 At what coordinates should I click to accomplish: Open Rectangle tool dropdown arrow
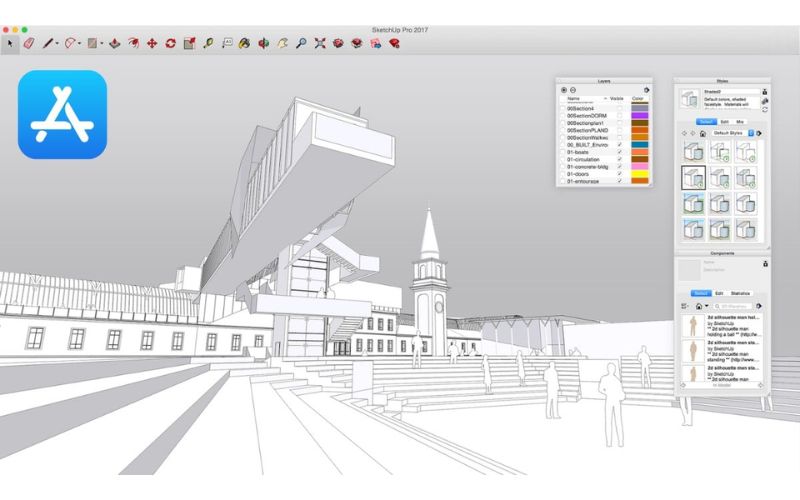(x=102, y=44)
